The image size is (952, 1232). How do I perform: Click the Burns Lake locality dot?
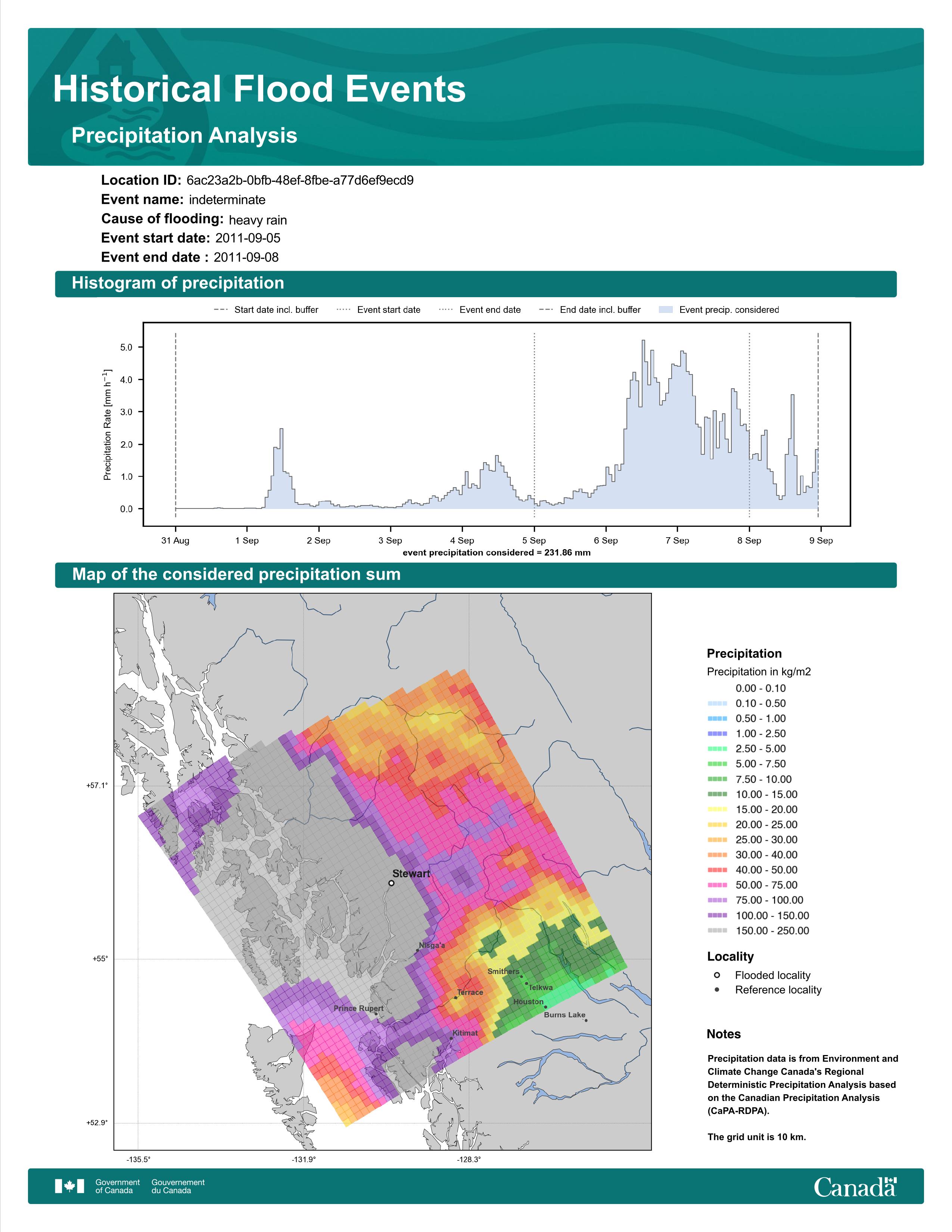click(x=586, y=1020)
